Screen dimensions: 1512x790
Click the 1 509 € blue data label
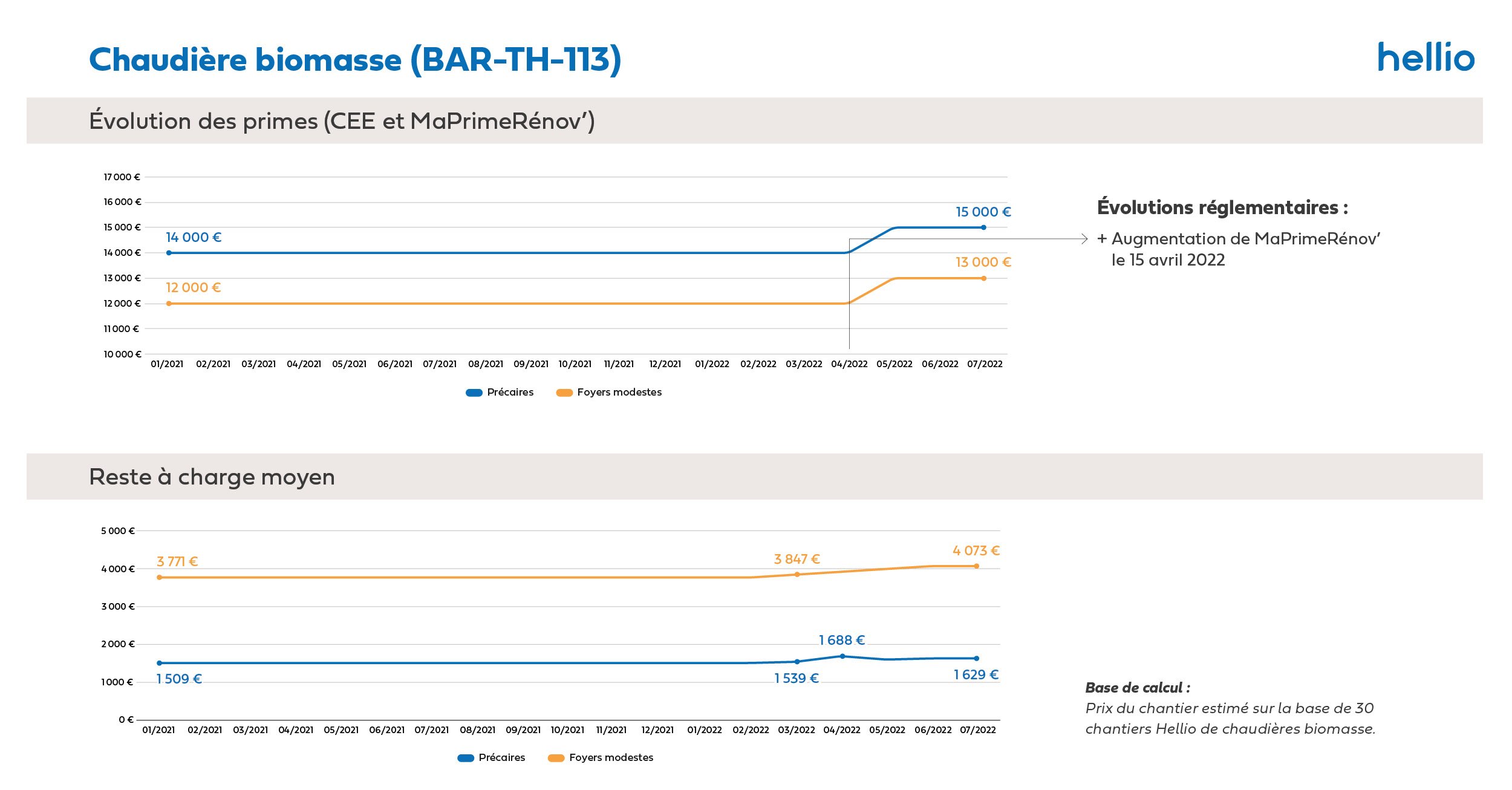pyautogui.click(x=179, y=679)
